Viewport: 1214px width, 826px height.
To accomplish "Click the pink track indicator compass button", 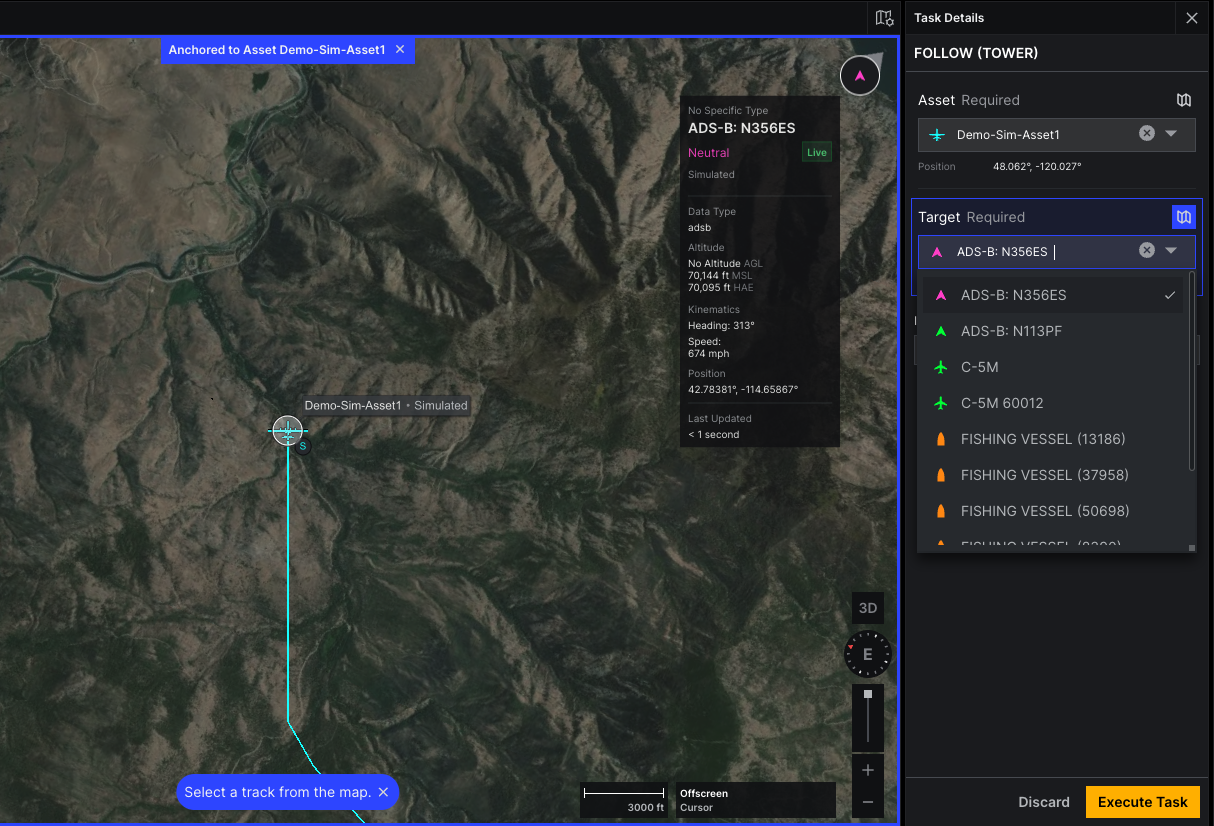I will click(860, 76).
